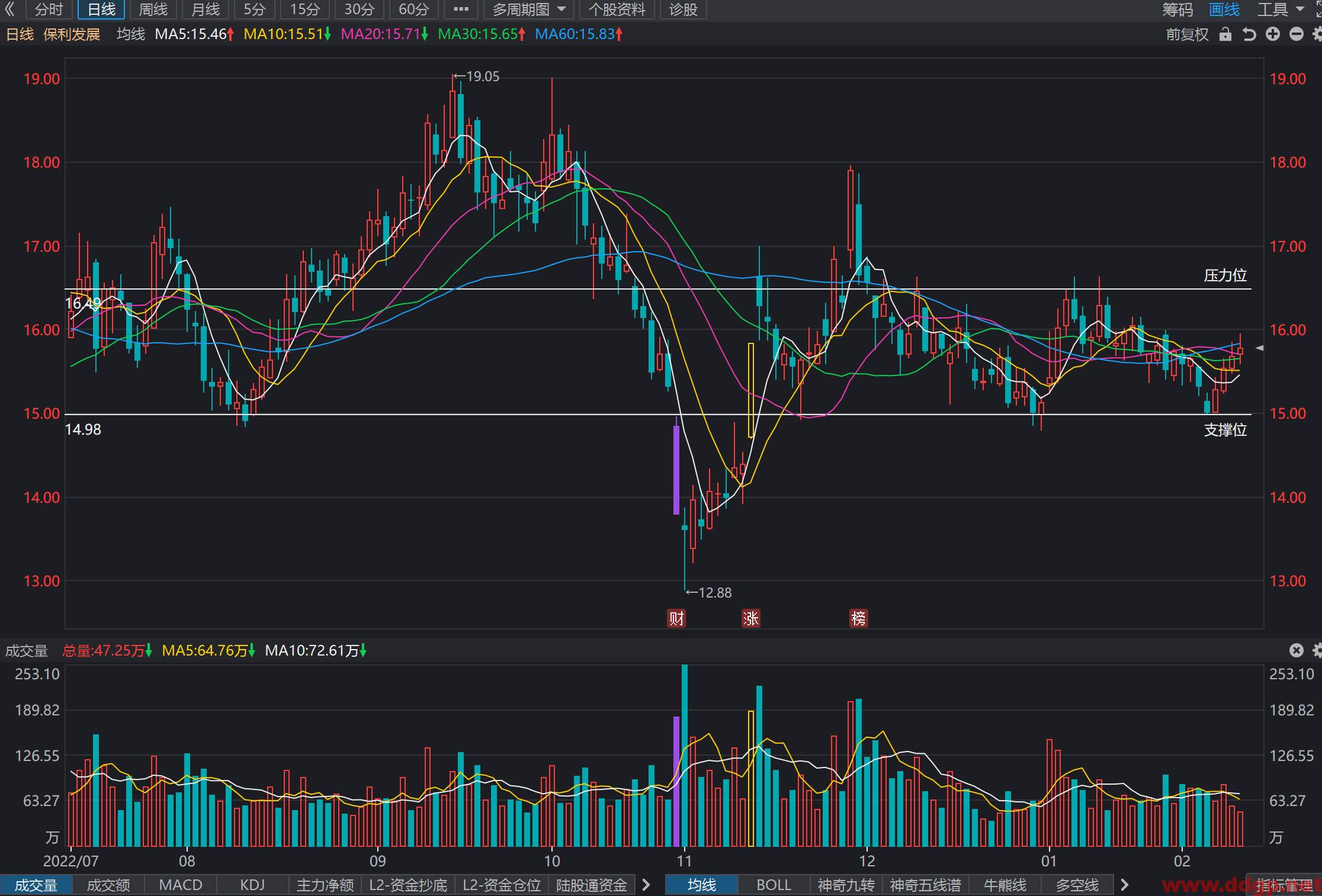
Task: Select the BOLL main indicator tab
Action: [x=774, y=885]
